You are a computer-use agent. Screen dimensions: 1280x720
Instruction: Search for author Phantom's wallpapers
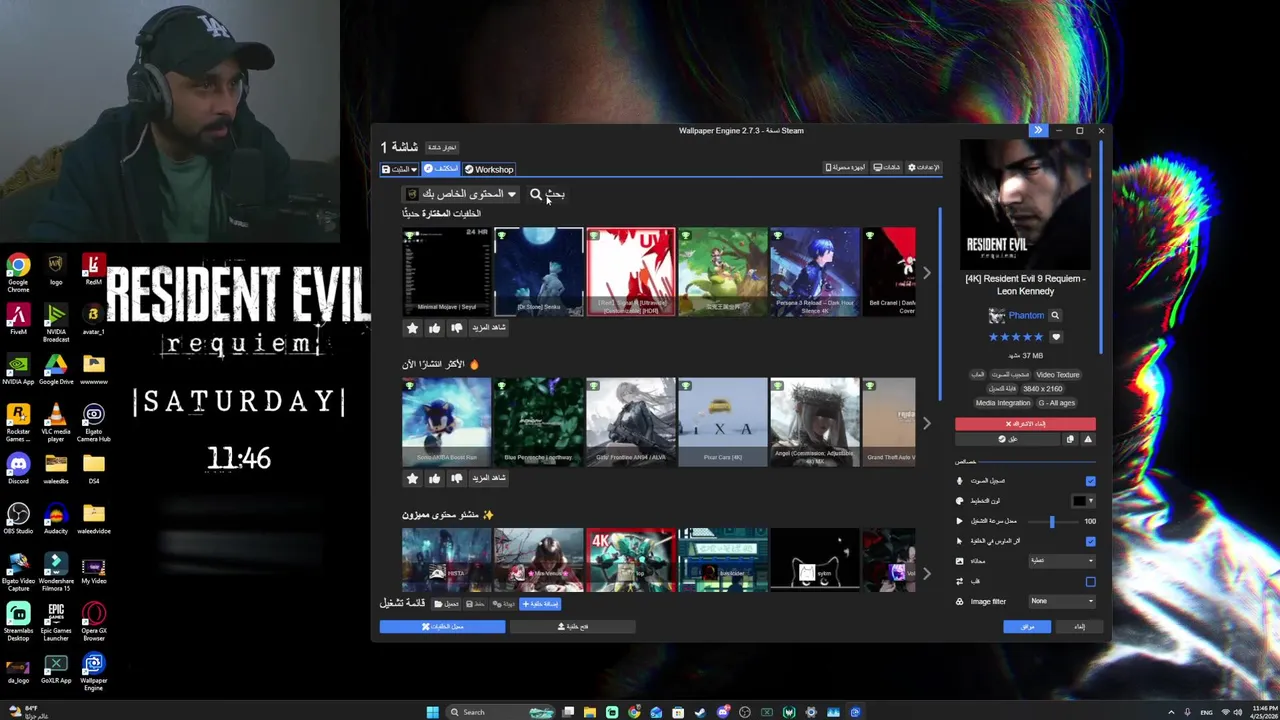1054,315
